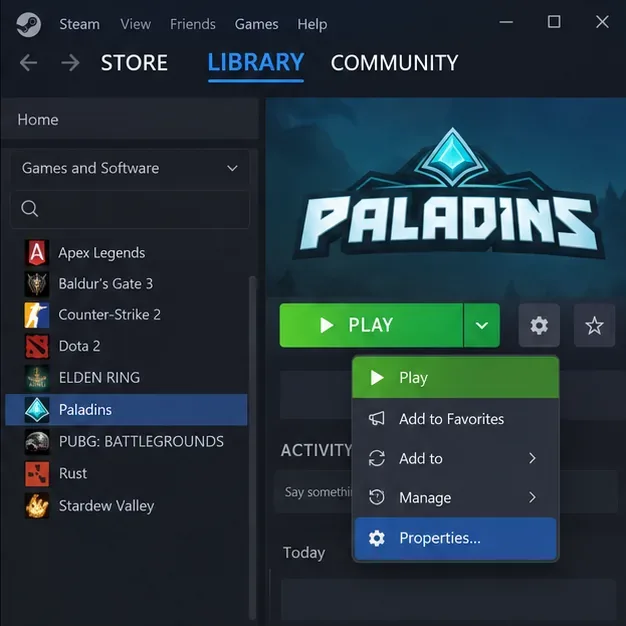The image size is (626, 626).
Task: Click the Home button in sidebar
Action: click(130, 120)
